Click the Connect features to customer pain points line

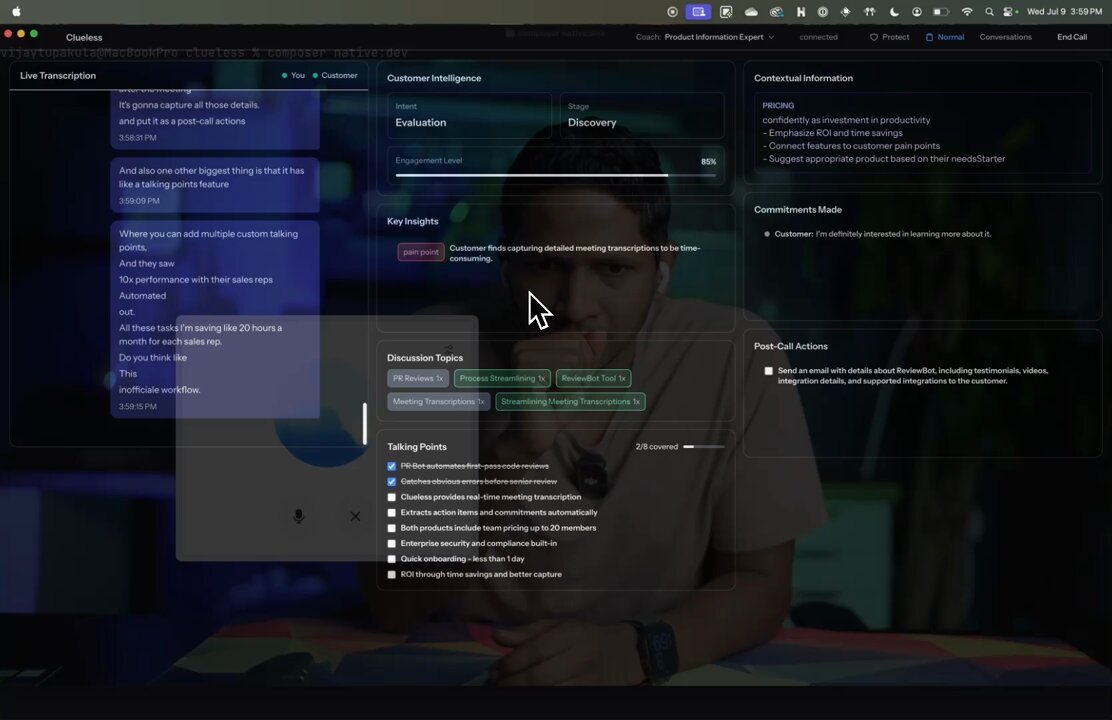click(x=851, y=146)
